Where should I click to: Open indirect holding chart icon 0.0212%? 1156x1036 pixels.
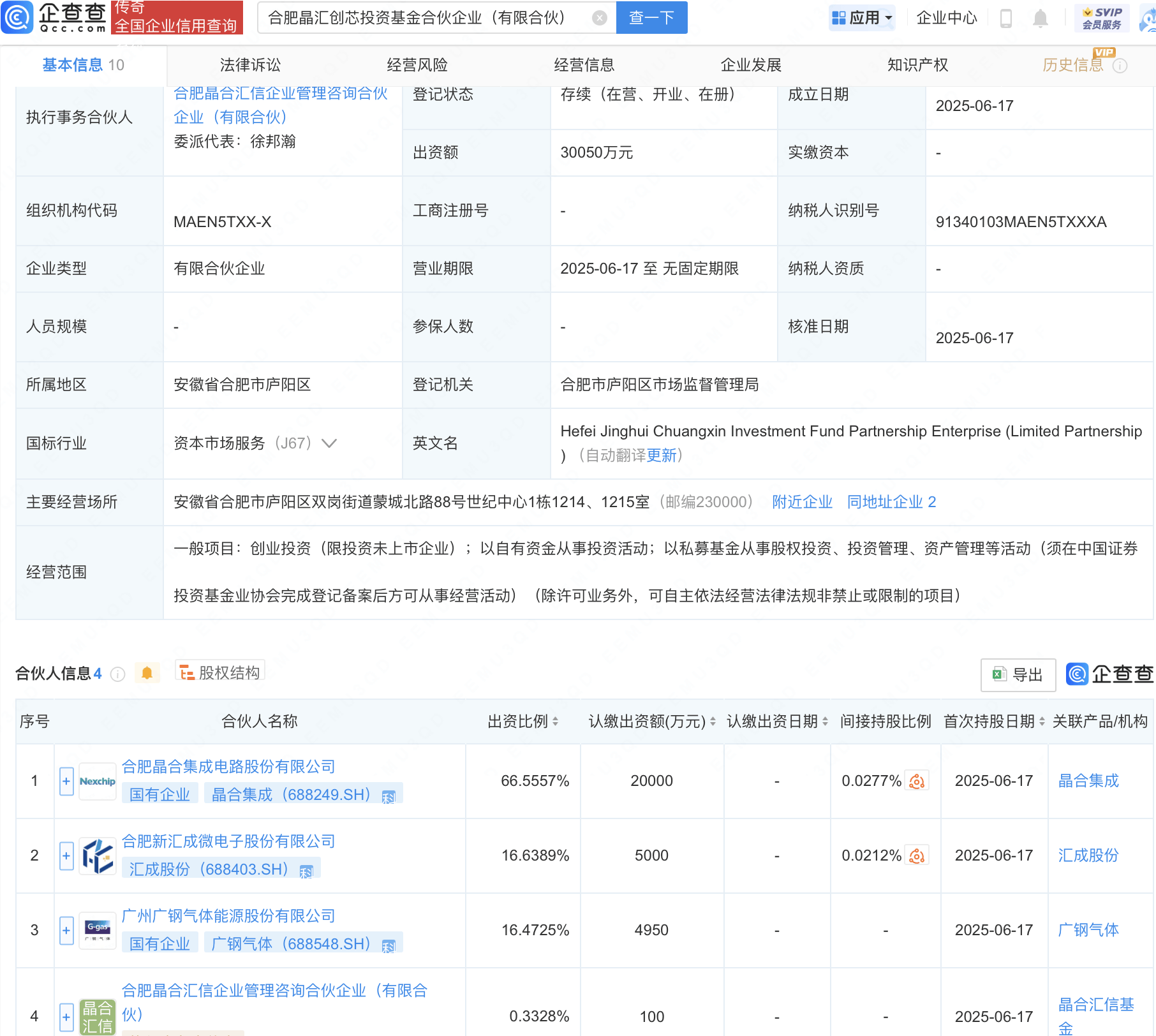click(917, 856)
